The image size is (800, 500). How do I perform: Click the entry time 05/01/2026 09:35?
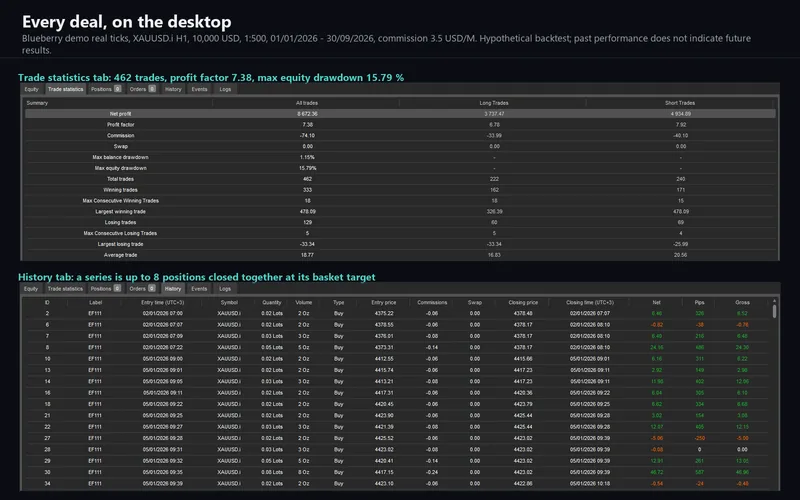pos(162,472)
